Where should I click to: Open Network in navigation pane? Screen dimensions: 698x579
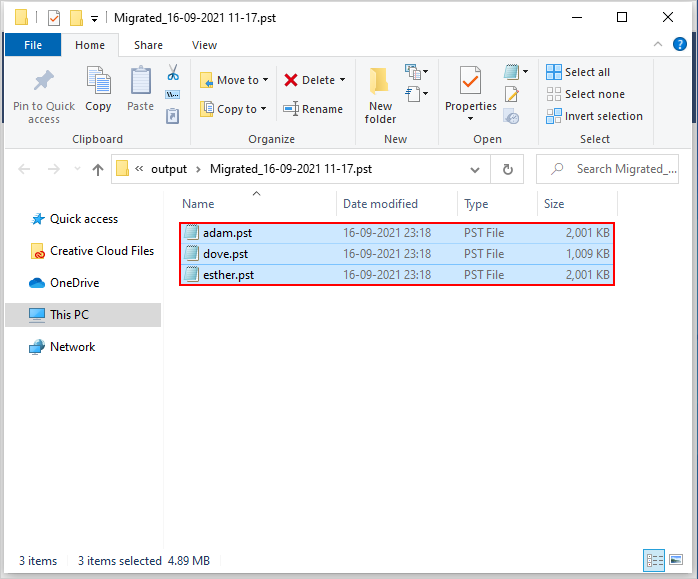(x=62, y=347)
